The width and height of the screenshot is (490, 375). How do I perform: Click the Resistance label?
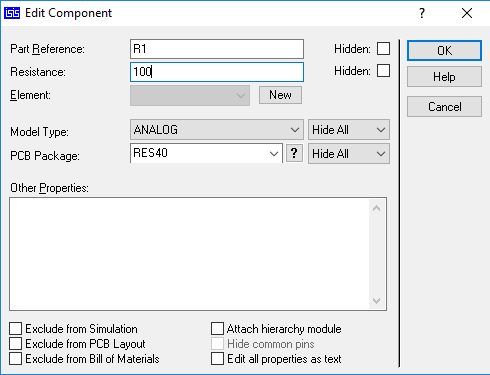click(38, 72)
